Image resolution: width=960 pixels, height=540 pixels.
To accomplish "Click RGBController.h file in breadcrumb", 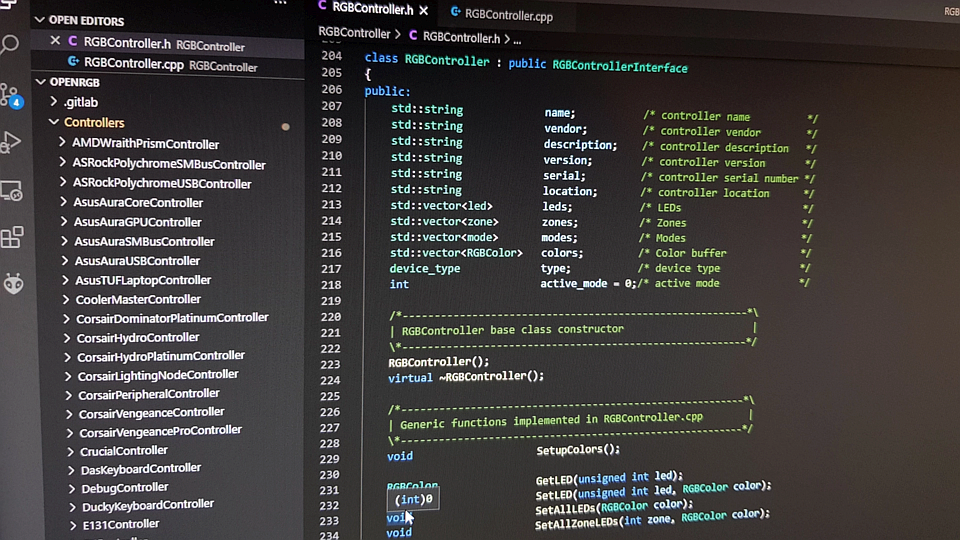I will pyautogui.click(x=461, y=37).
